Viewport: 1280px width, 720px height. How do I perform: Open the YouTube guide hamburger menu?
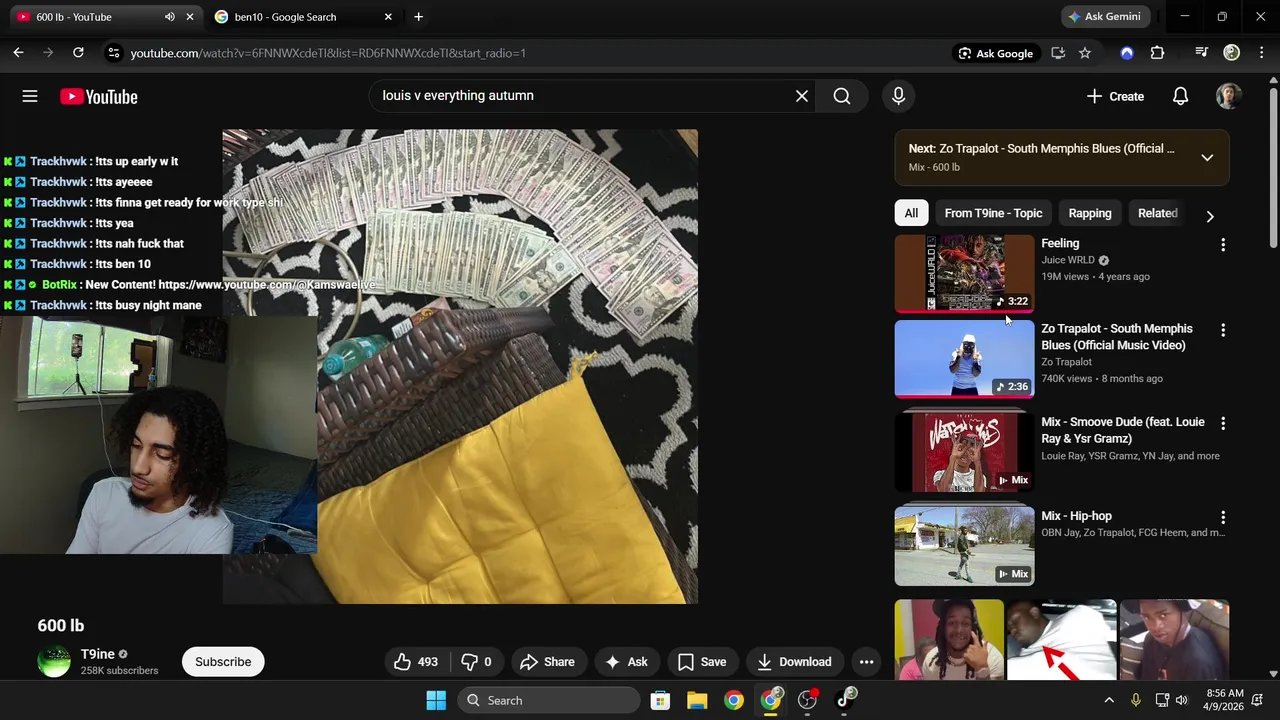30,96
